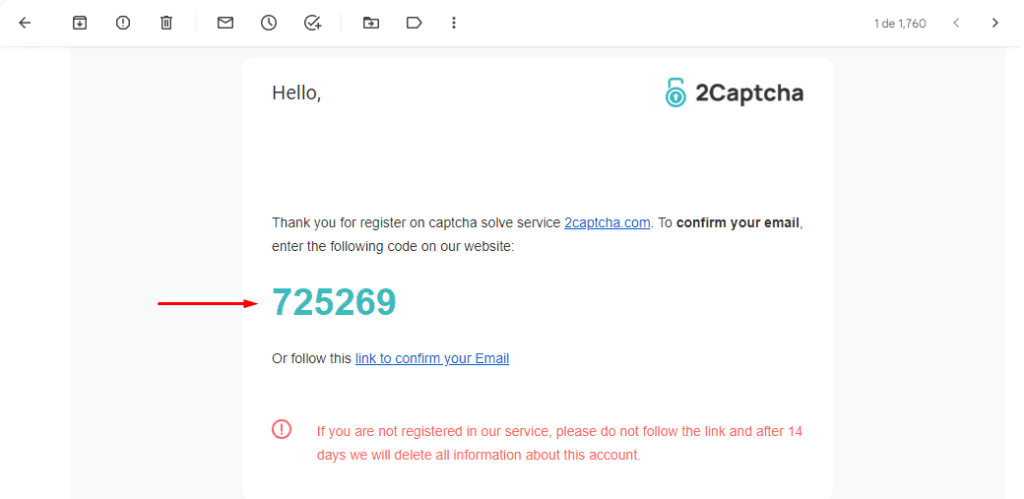Image resolution: width=1024 pixels, height=499 pixels.
Task: Go to the older email chevron
Action: click(x=995, y=23)
